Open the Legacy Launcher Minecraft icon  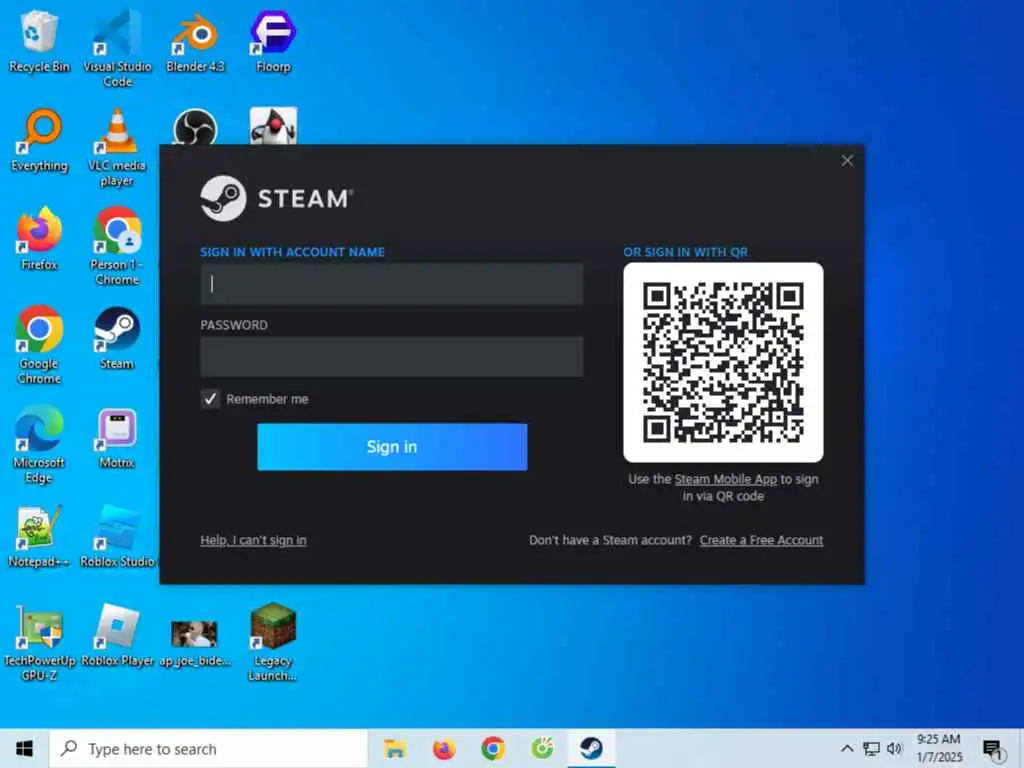point(273,643)
